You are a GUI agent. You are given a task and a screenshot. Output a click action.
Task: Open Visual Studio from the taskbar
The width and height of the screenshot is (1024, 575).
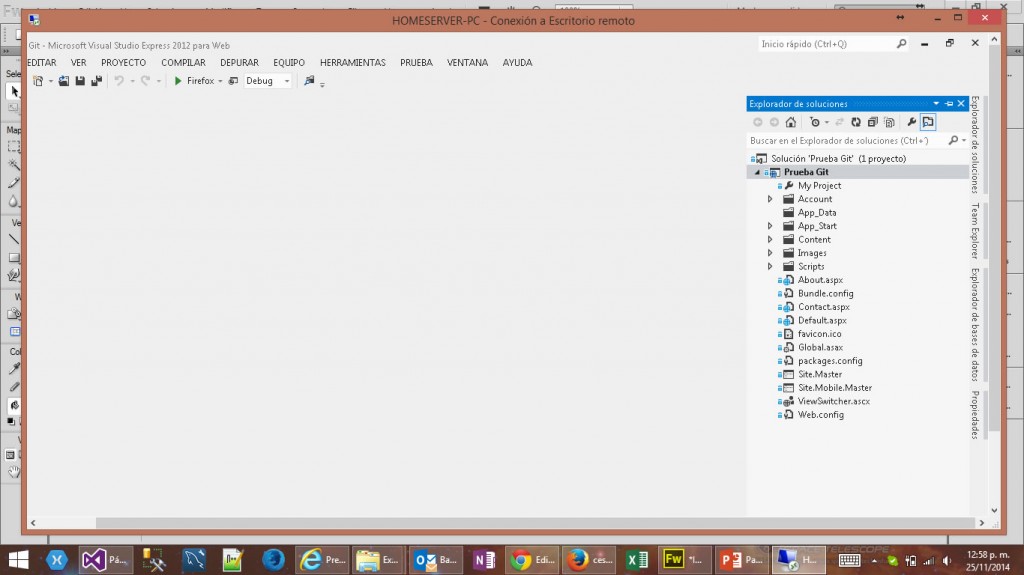tap(106, 560)
